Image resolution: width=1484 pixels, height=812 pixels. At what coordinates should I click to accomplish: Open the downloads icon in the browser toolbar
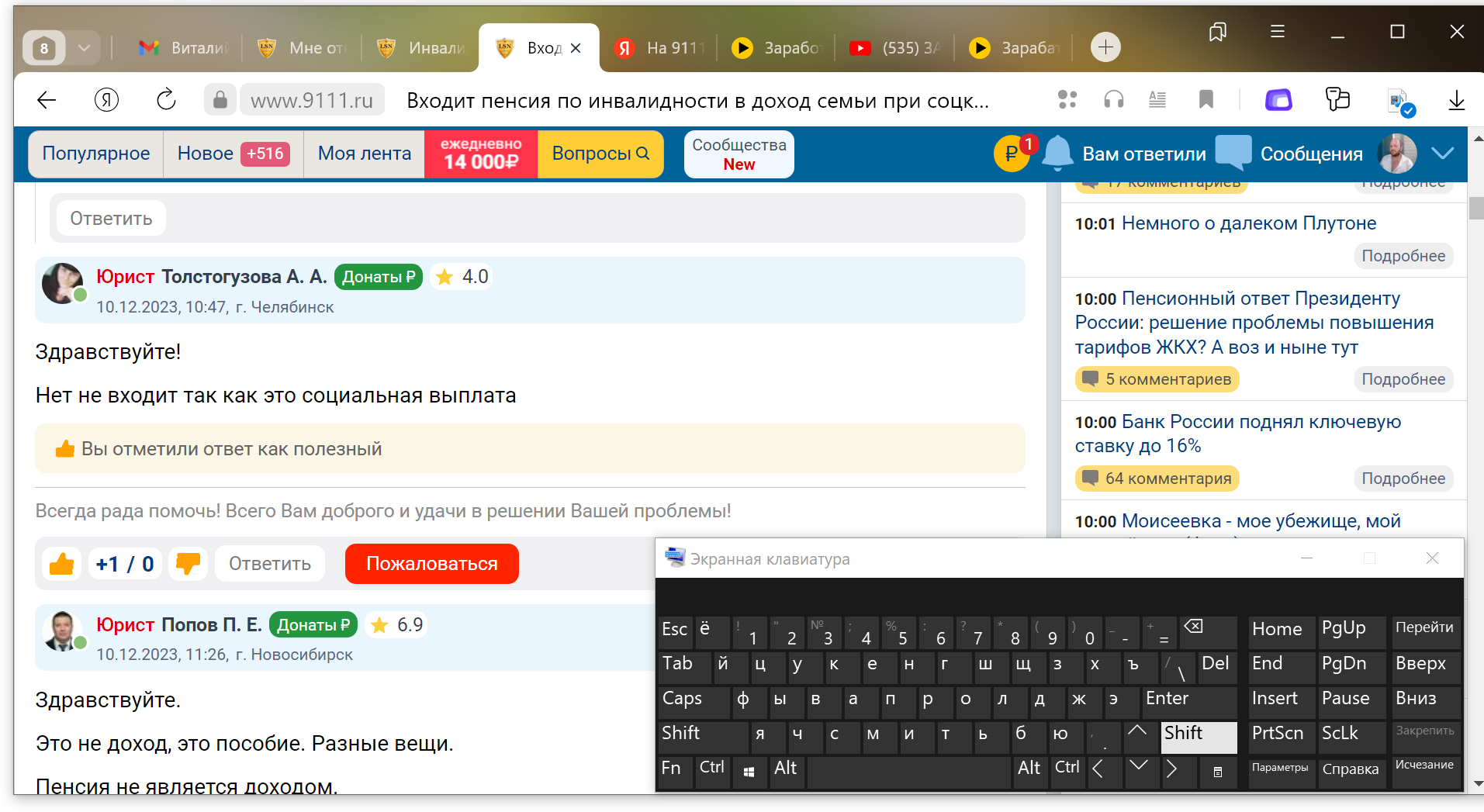pyautogui.click(x=1456, y=100)
